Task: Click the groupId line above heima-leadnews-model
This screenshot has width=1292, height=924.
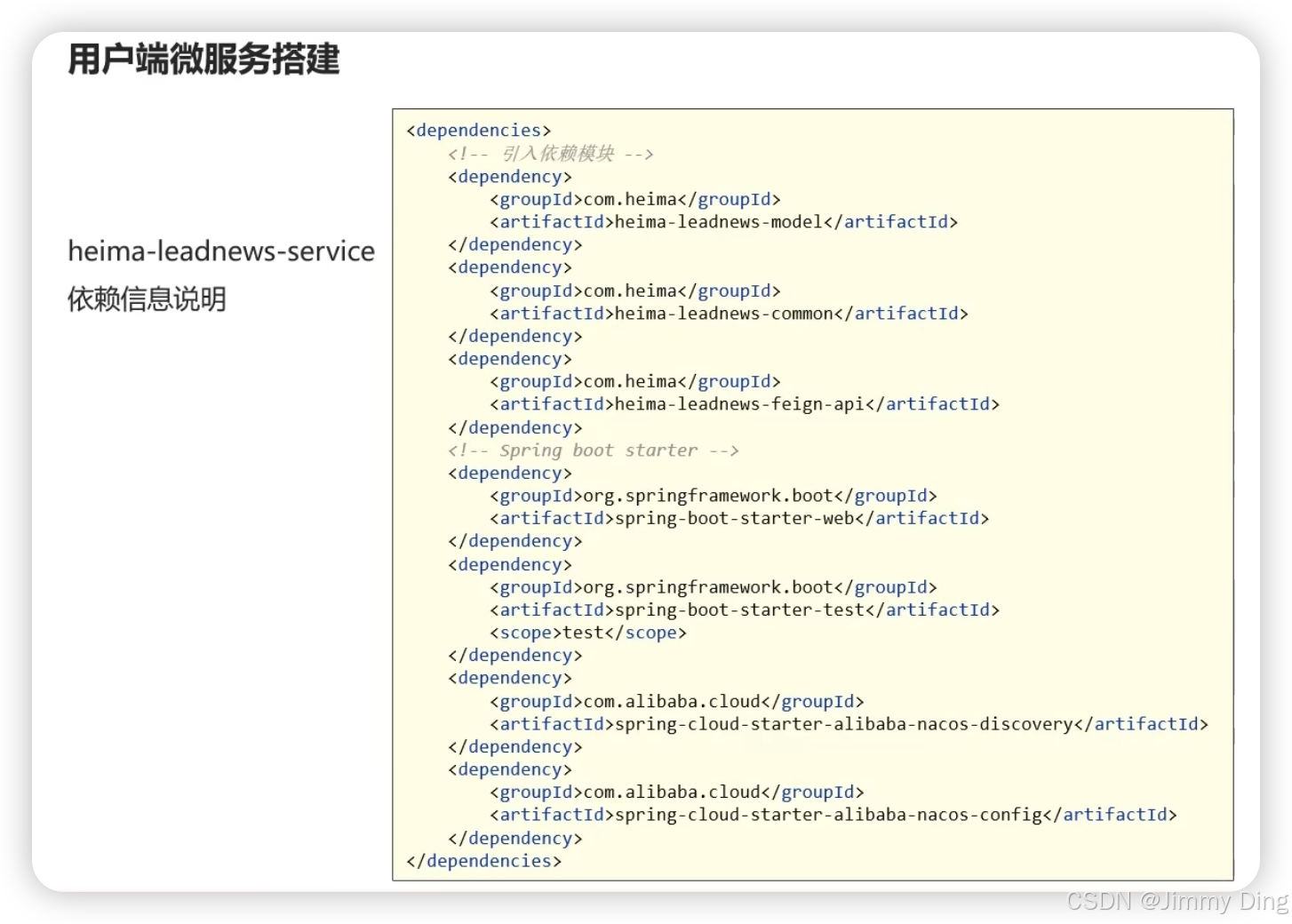Action: click(635, 199)
